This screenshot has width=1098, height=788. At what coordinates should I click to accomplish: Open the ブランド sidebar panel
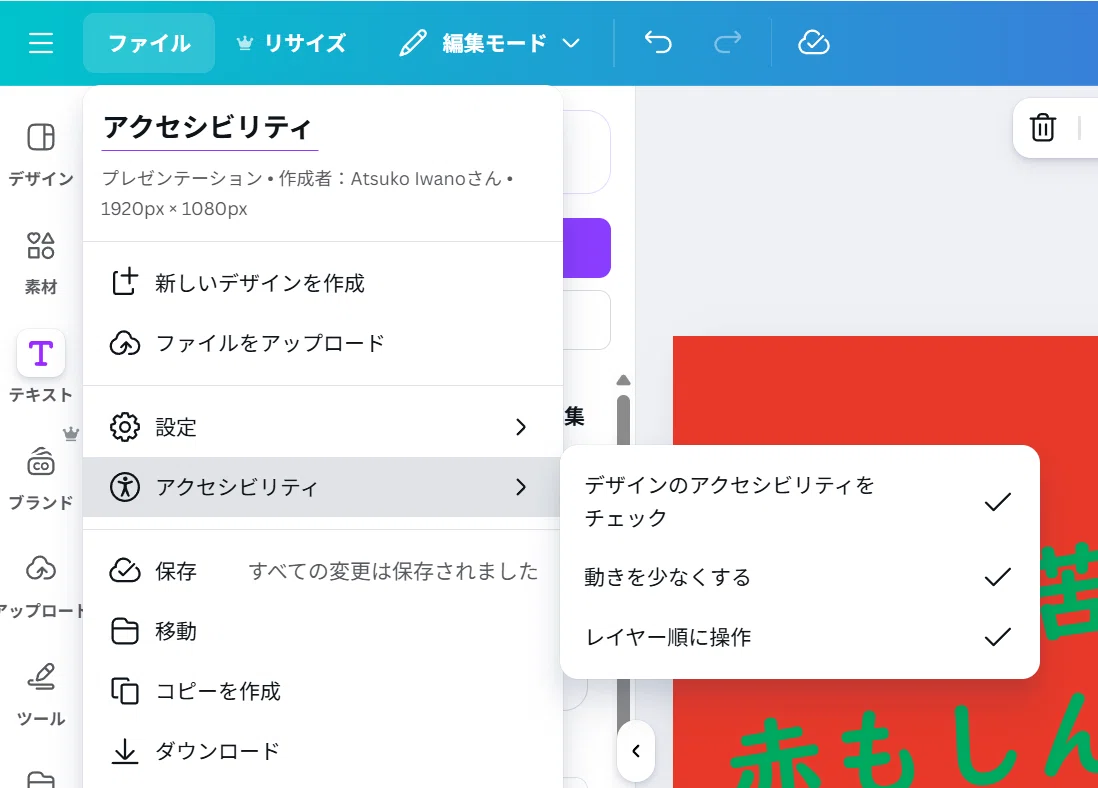(41, 478)
